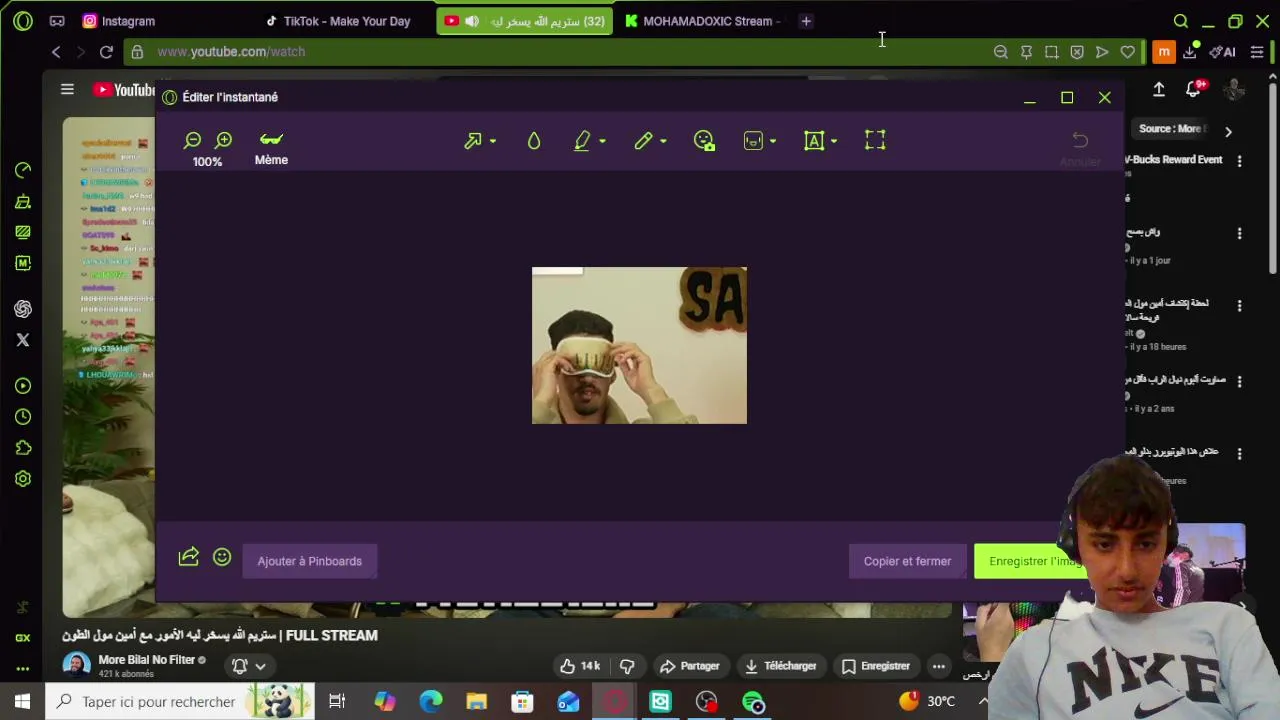Open Opera sidebar settings gear

tap(23, 479)
